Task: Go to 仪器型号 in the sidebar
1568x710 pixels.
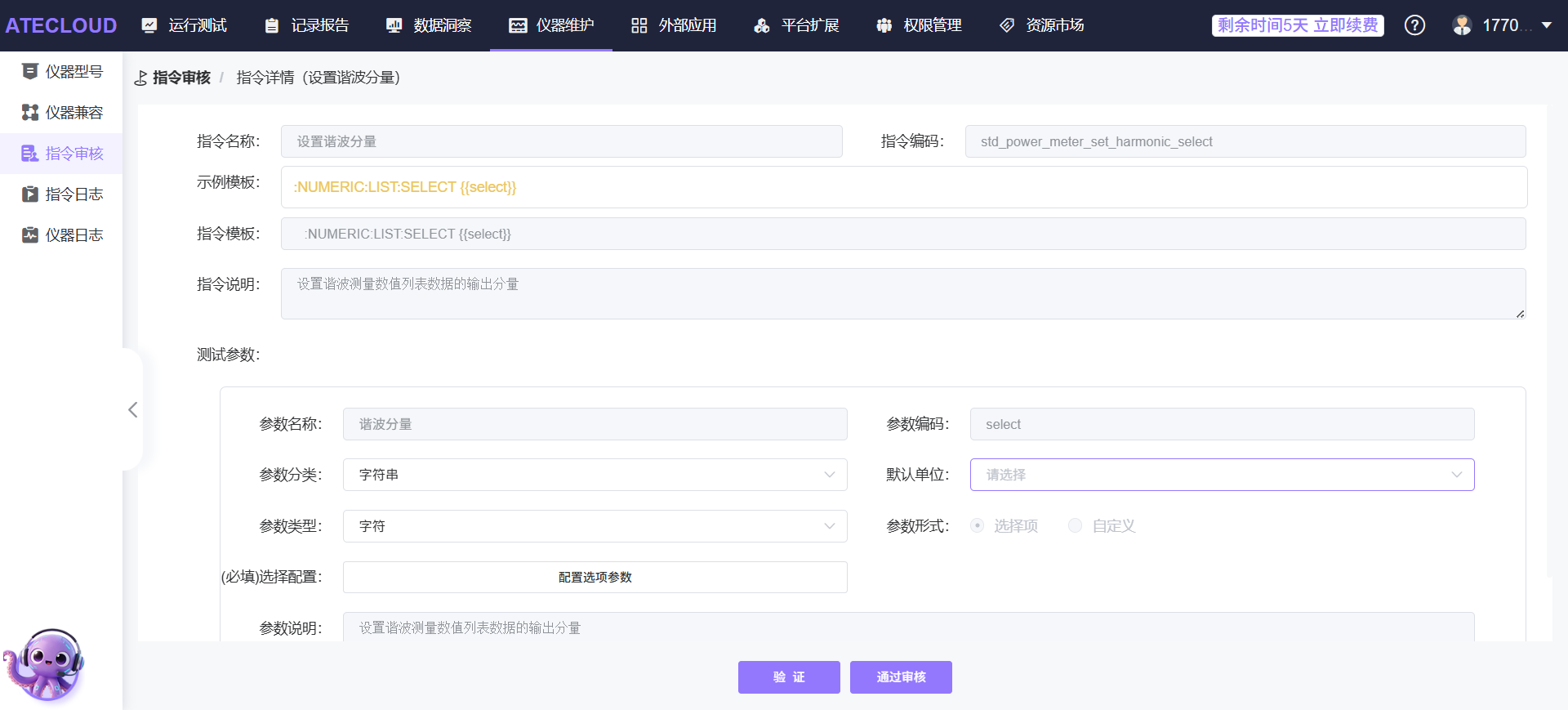Action: (x=61, y=71)
